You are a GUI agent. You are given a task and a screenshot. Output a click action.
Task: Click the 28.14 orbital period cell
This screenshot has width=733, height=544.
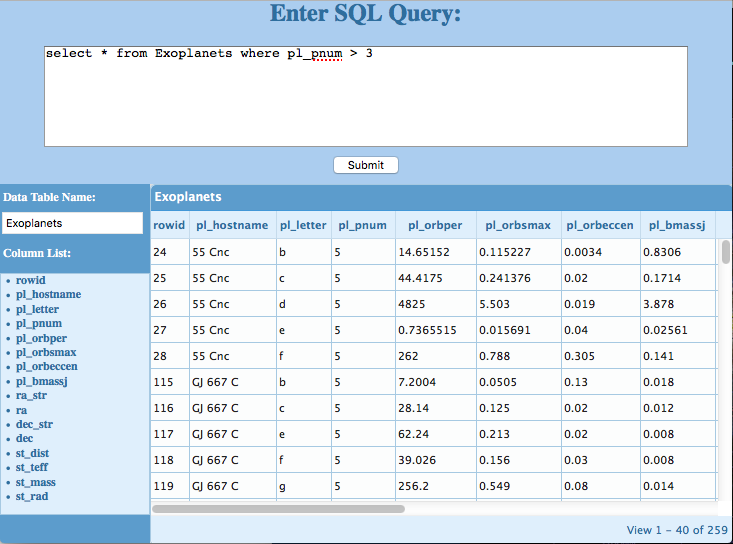[436, 408]
